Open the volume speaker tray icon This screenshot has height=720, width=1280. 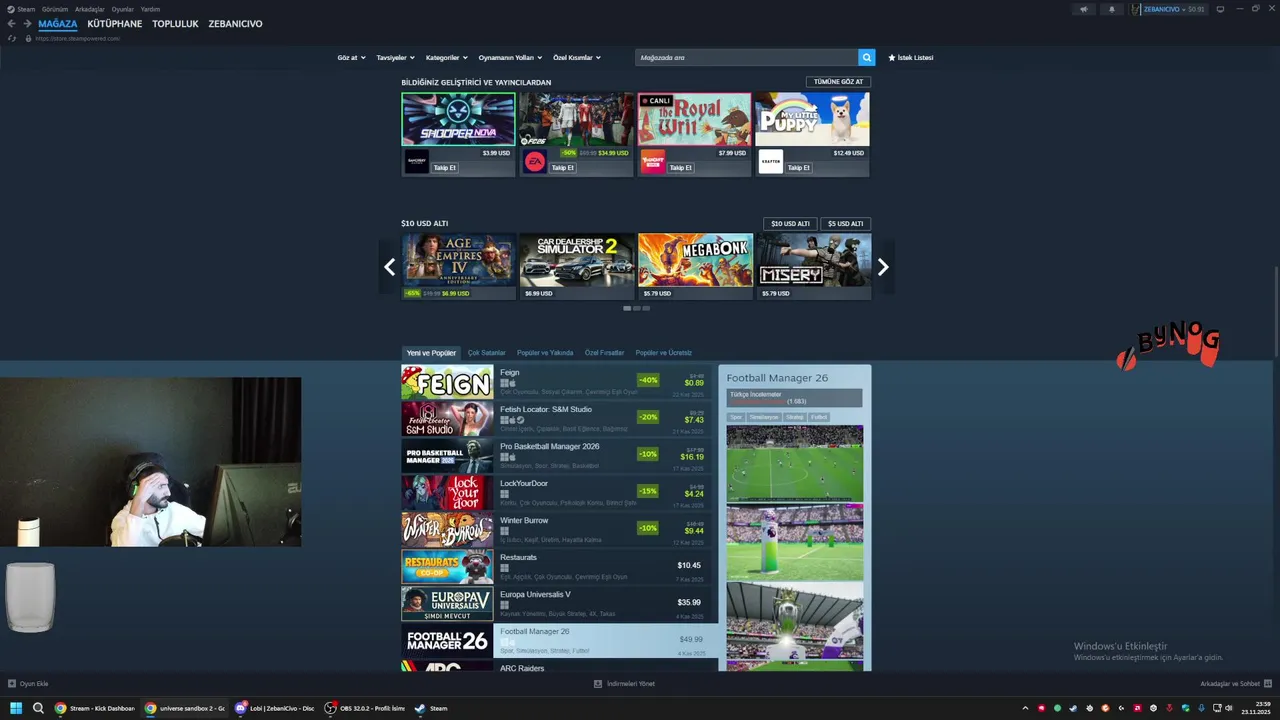[x=1229, y=708]
